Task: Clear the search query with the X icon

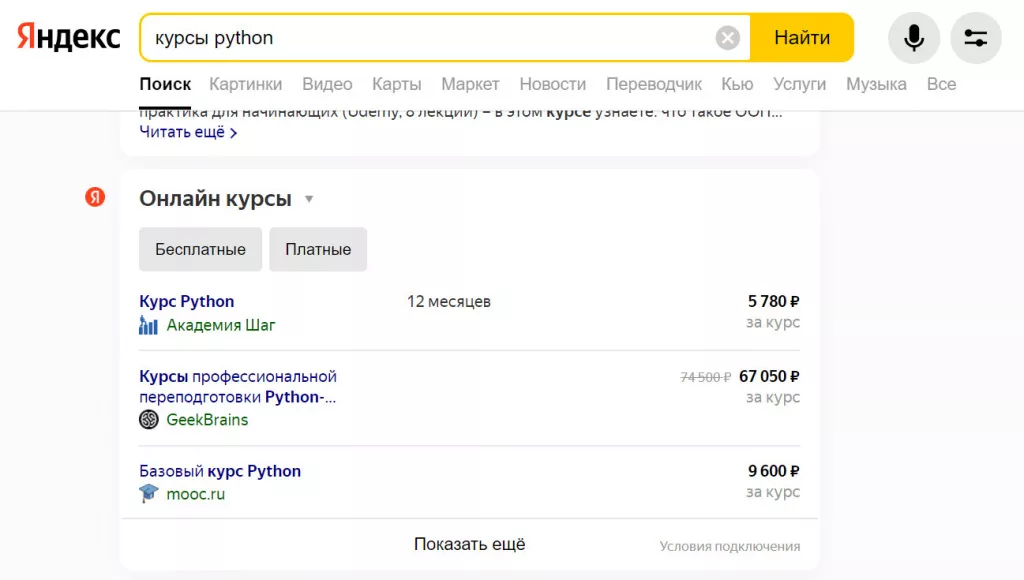Action: [727, 38]
